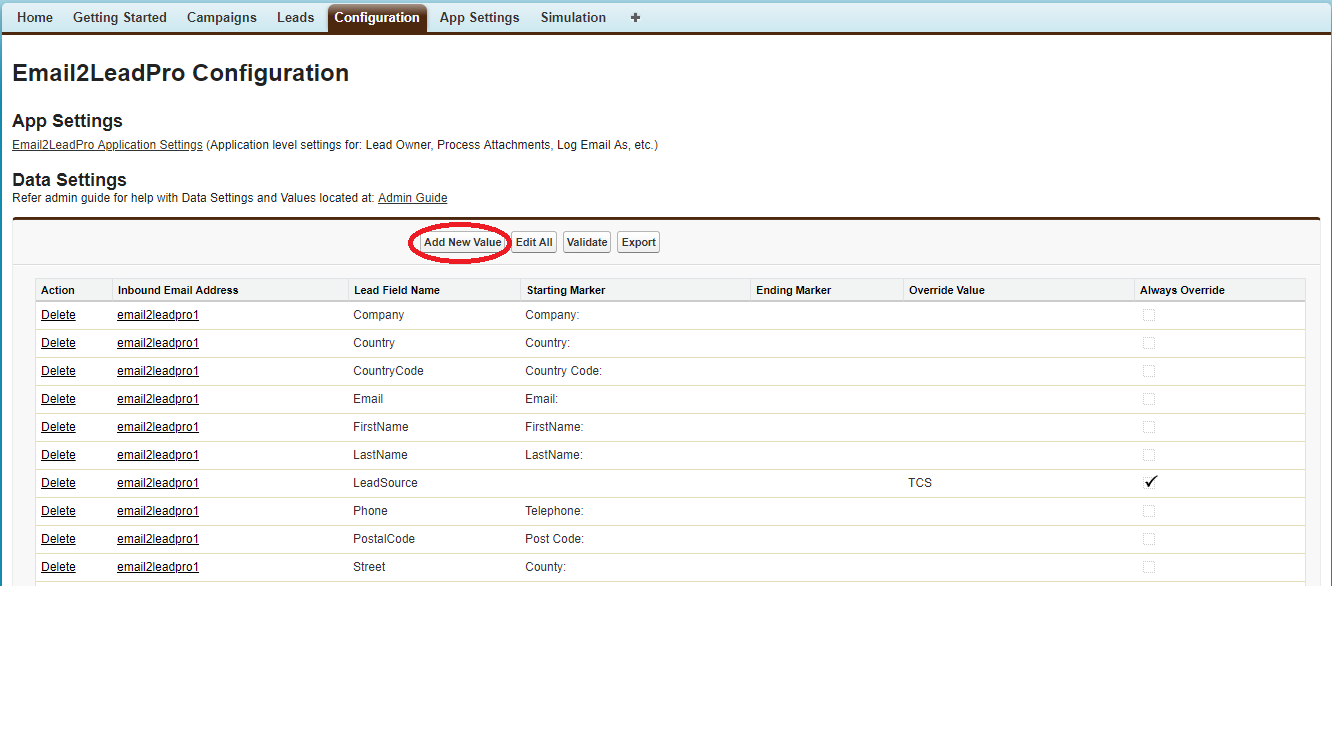Open the Leads tab
This screenshot has height=754, width=1332.
(x=295, y=18)
